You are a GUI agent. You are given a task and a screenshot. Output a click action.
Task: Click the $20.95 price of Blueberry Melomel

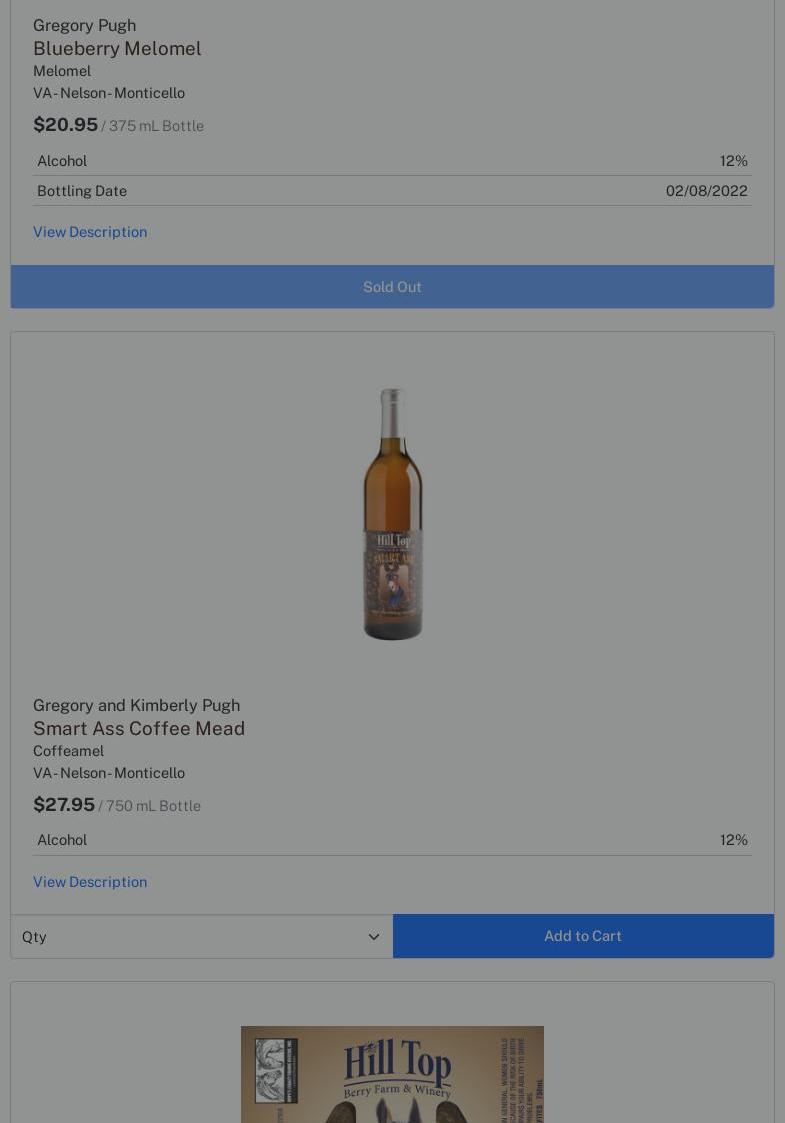coord(65,125)
